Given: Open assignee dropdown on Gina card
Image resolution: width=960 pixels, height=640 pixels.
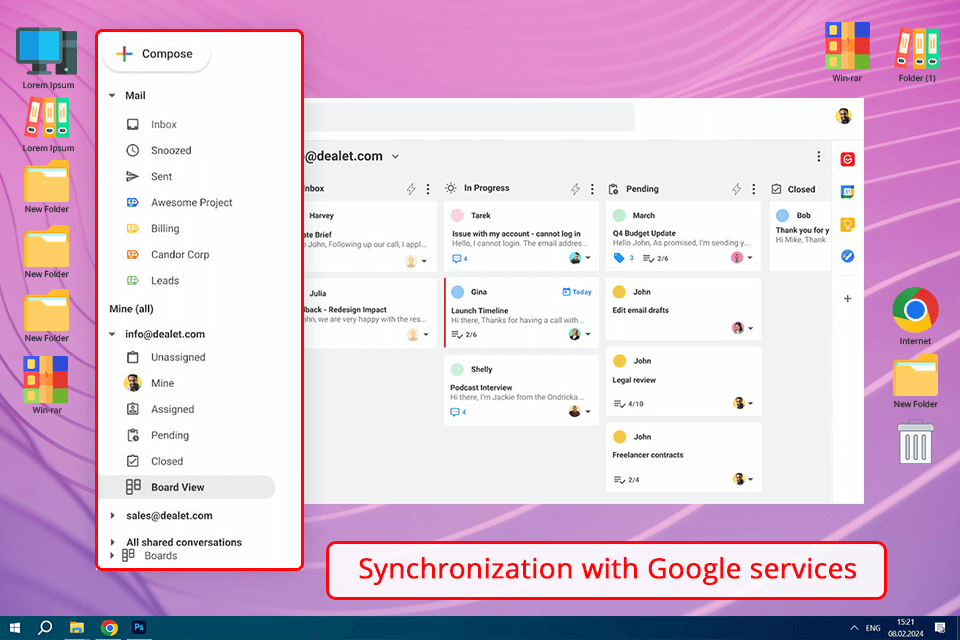Looking at the screenshot, I should click(588, 334).
